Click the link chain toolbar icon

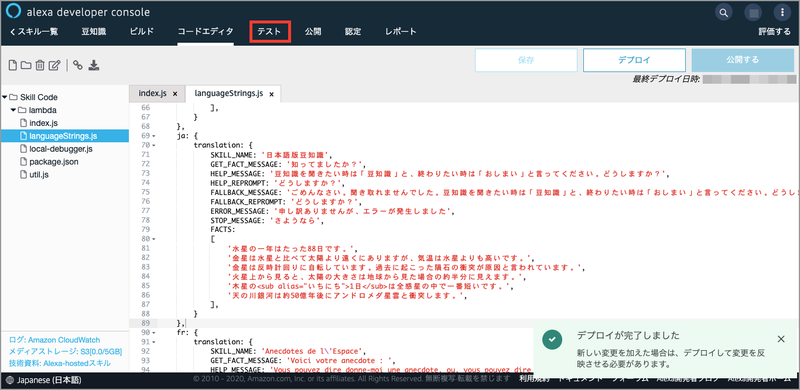[78, 65]
